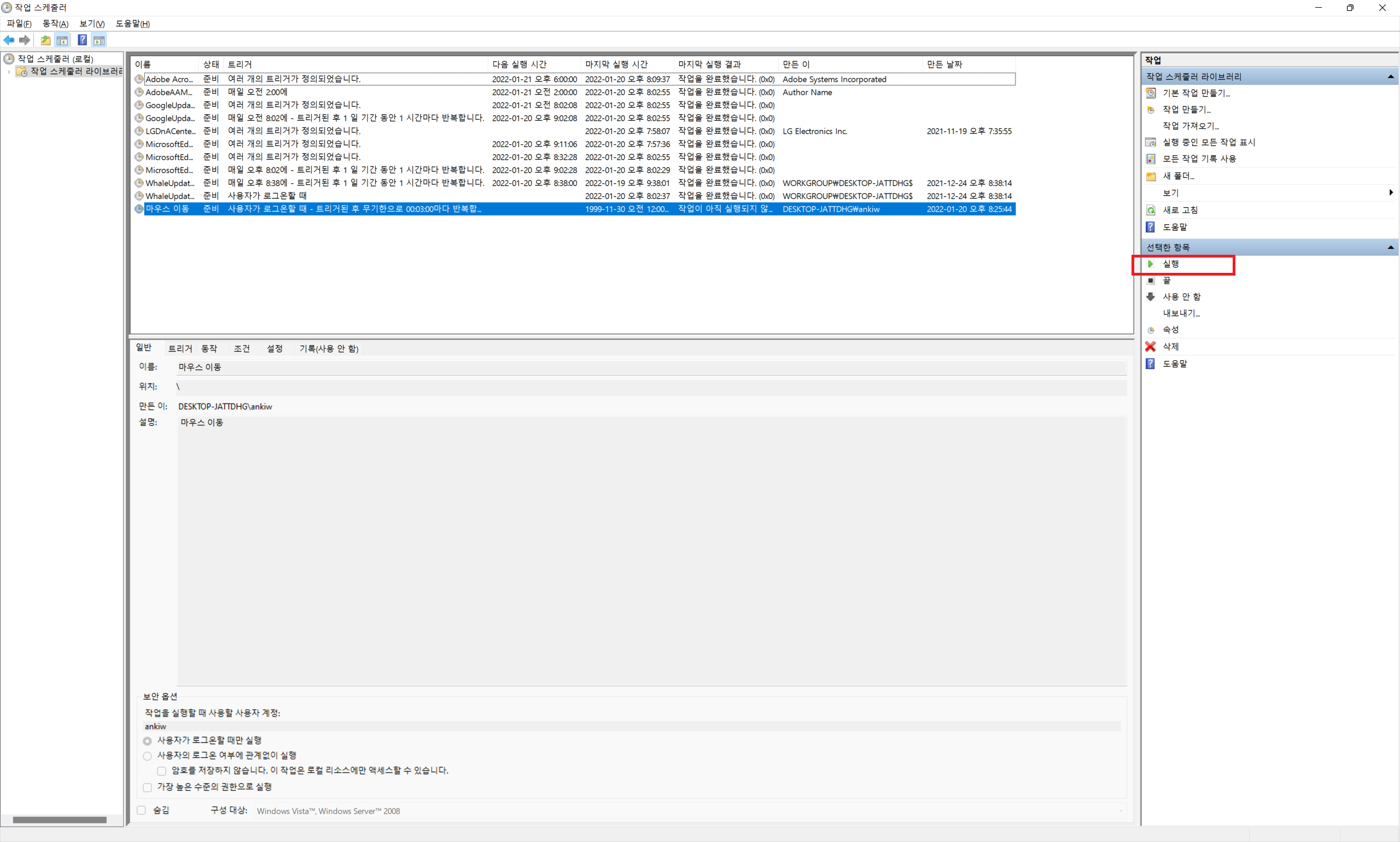The width and height of the screenshot is (1400, 842).
Task: Check 가장 높은 수준의 권한으로 실행 checkbox
Action: pos(148,787)
